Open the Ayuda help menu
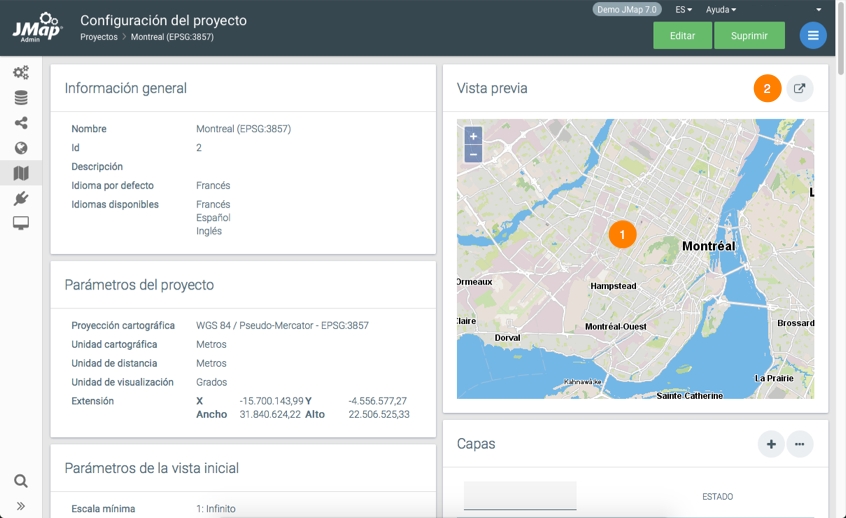 click(720, 10)
